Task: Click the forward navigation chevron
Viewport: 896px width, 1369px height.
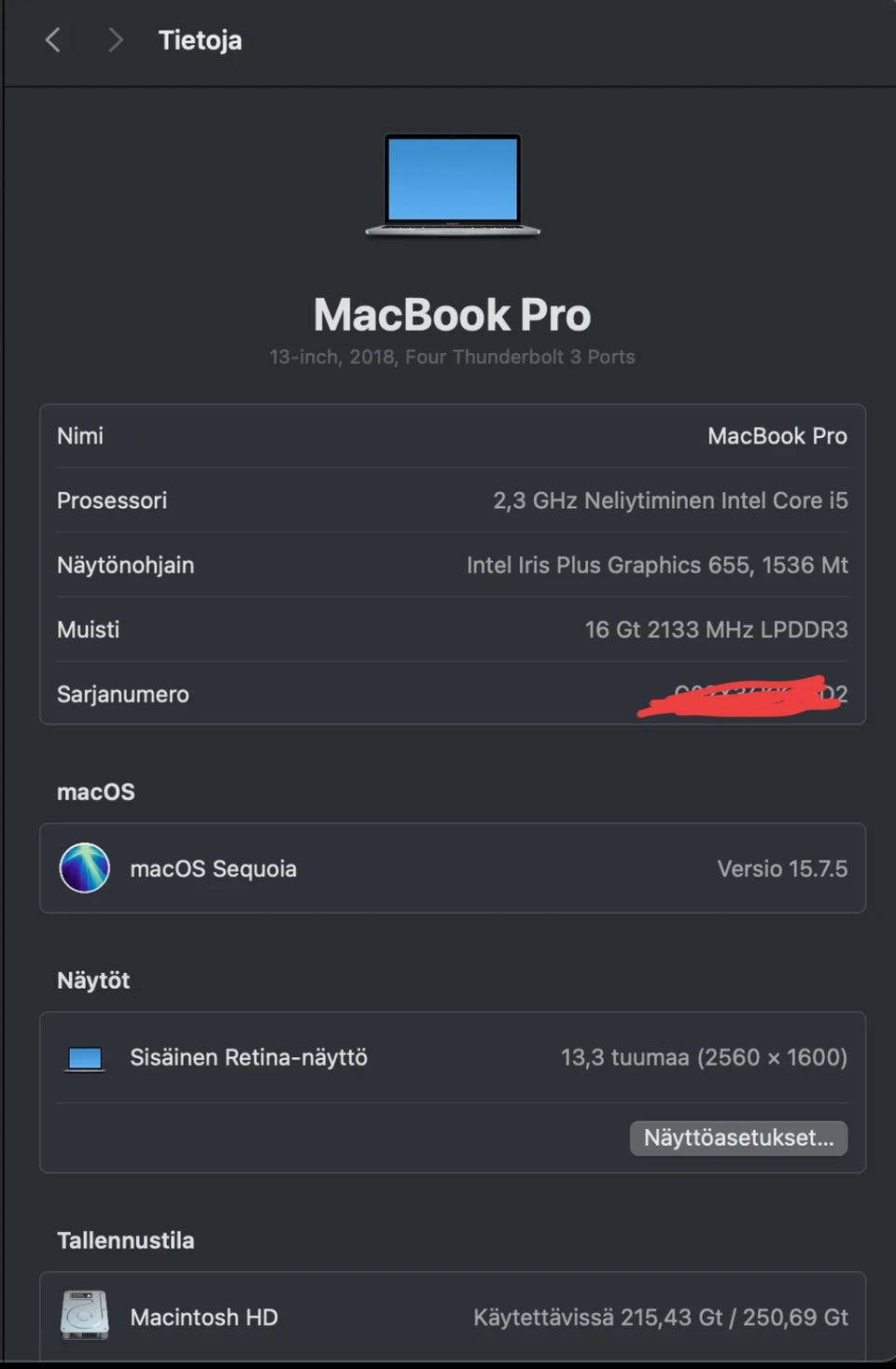Action: 115,40
